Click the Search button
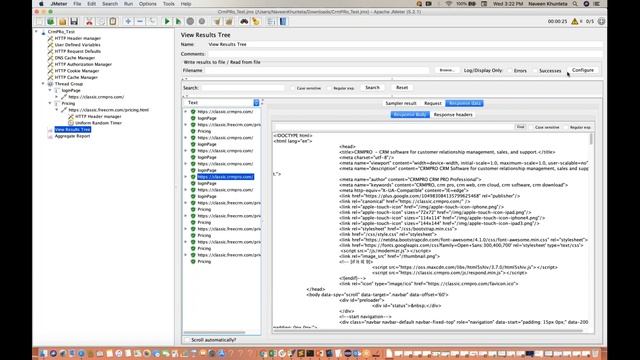This screenshot has width=640, height=360. (x=372, y=87)
